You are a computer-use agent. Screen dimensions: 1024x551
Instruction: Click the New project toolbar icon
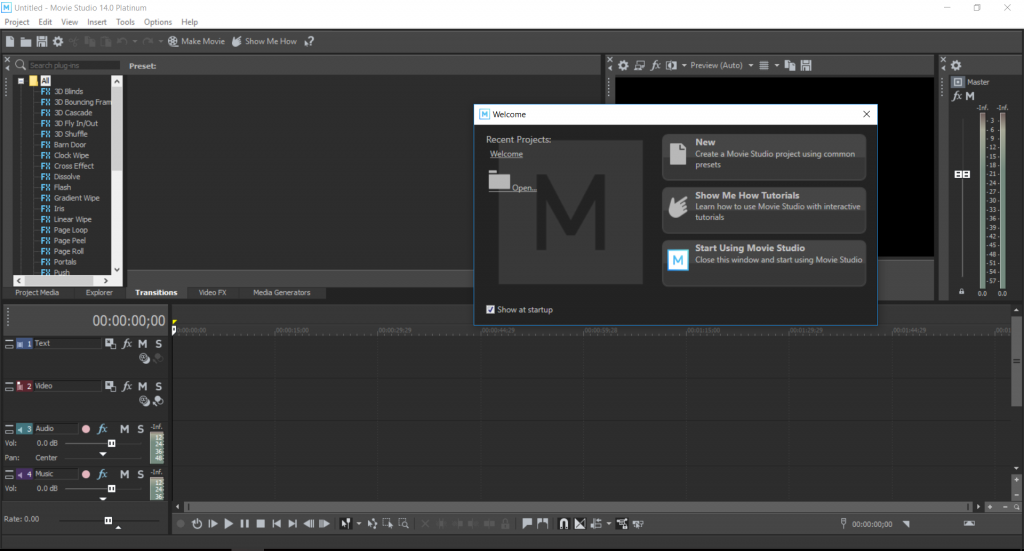point(10,41)
